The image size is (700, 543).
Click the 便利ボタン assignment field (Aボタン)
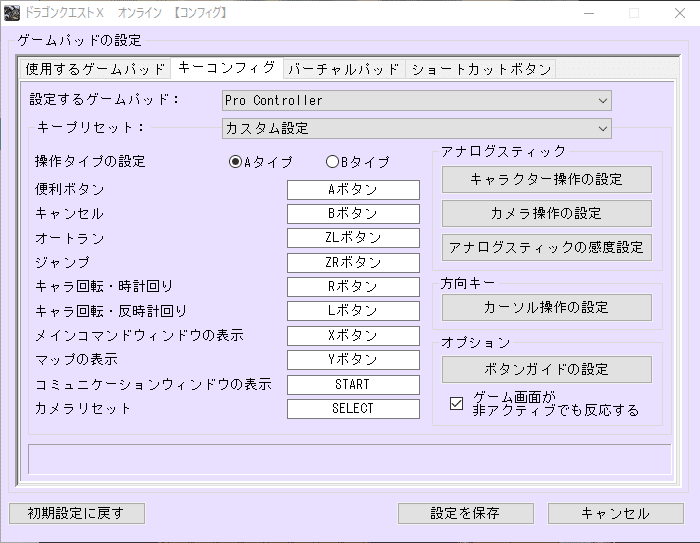[353, 190]
